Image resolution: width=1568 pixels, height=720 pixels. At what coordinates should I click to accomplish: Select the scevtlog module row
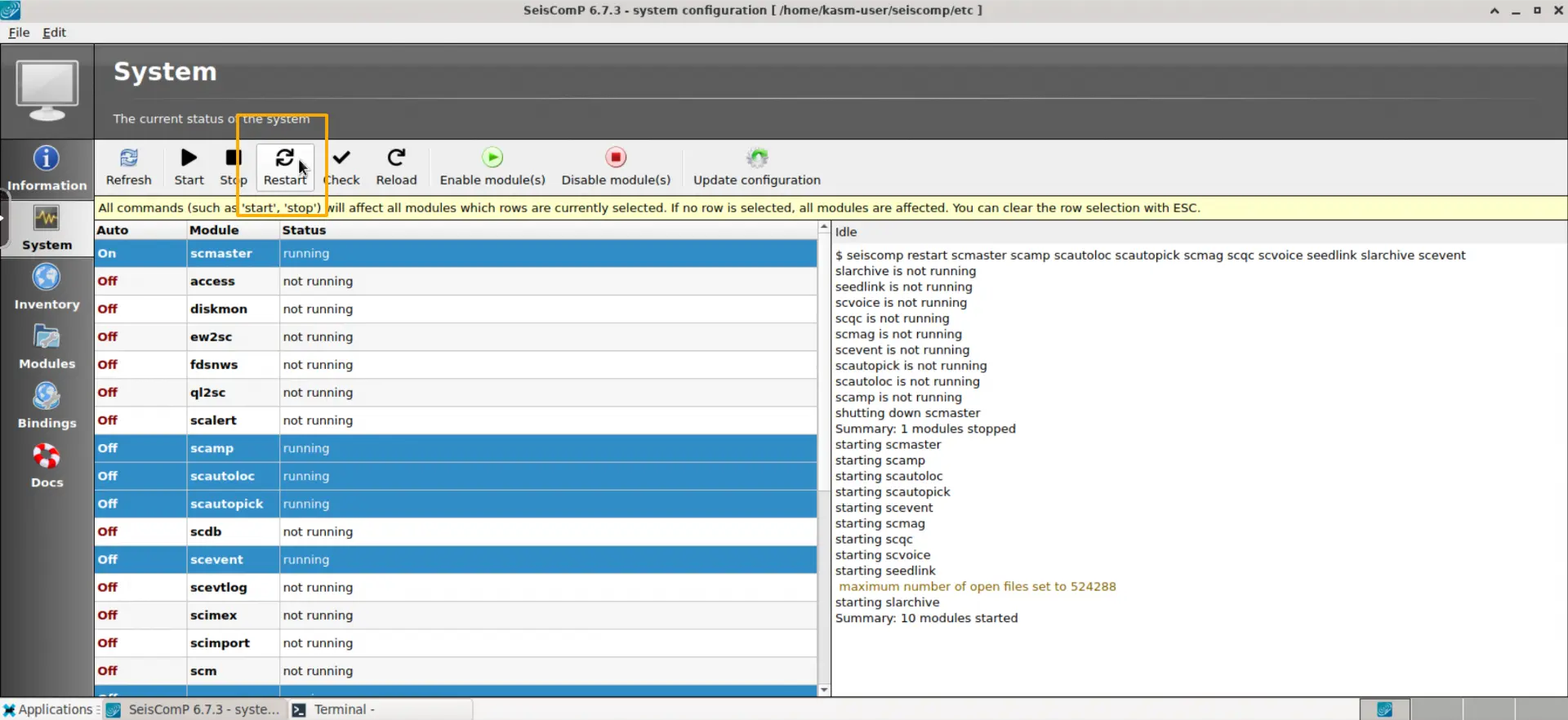point(456,588)
